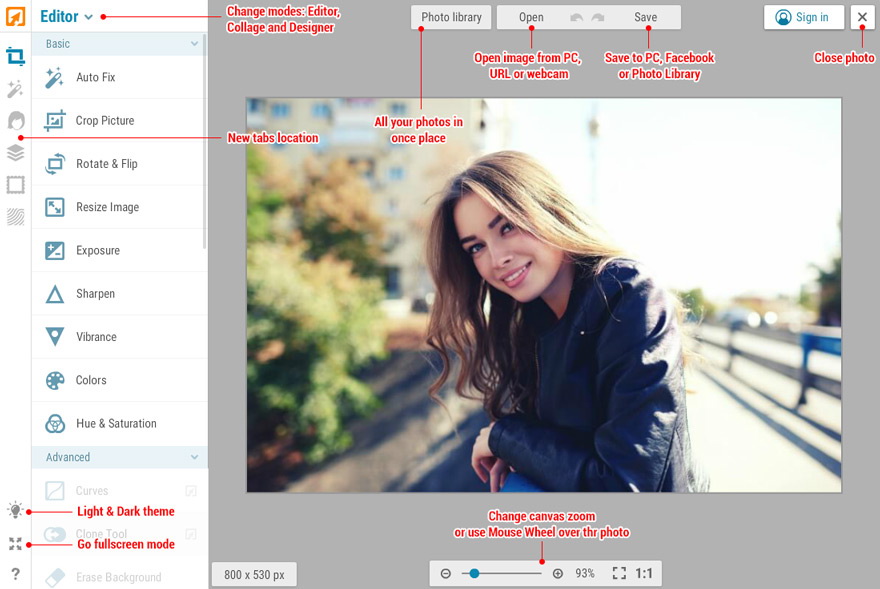Open the Textures panel icon
Image resolution: width=880 pixels, height=589 pixels.
14,216
